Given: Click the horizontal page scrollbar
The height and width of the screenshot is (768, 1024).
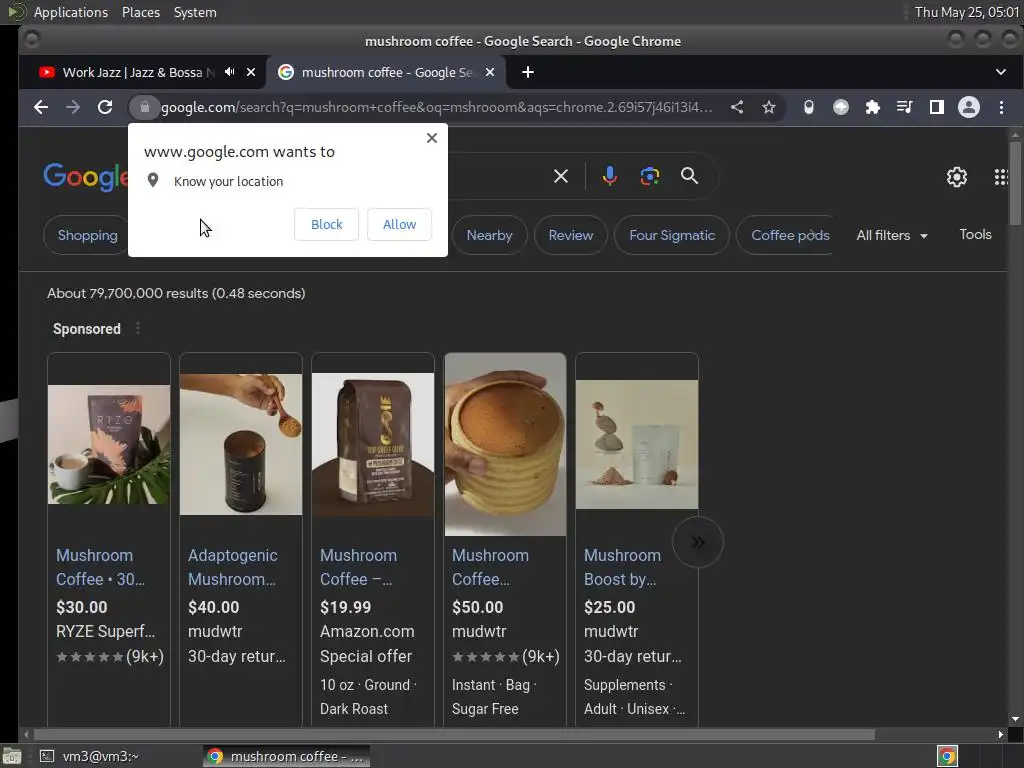Looking at the screenshot, I should 454,735.
